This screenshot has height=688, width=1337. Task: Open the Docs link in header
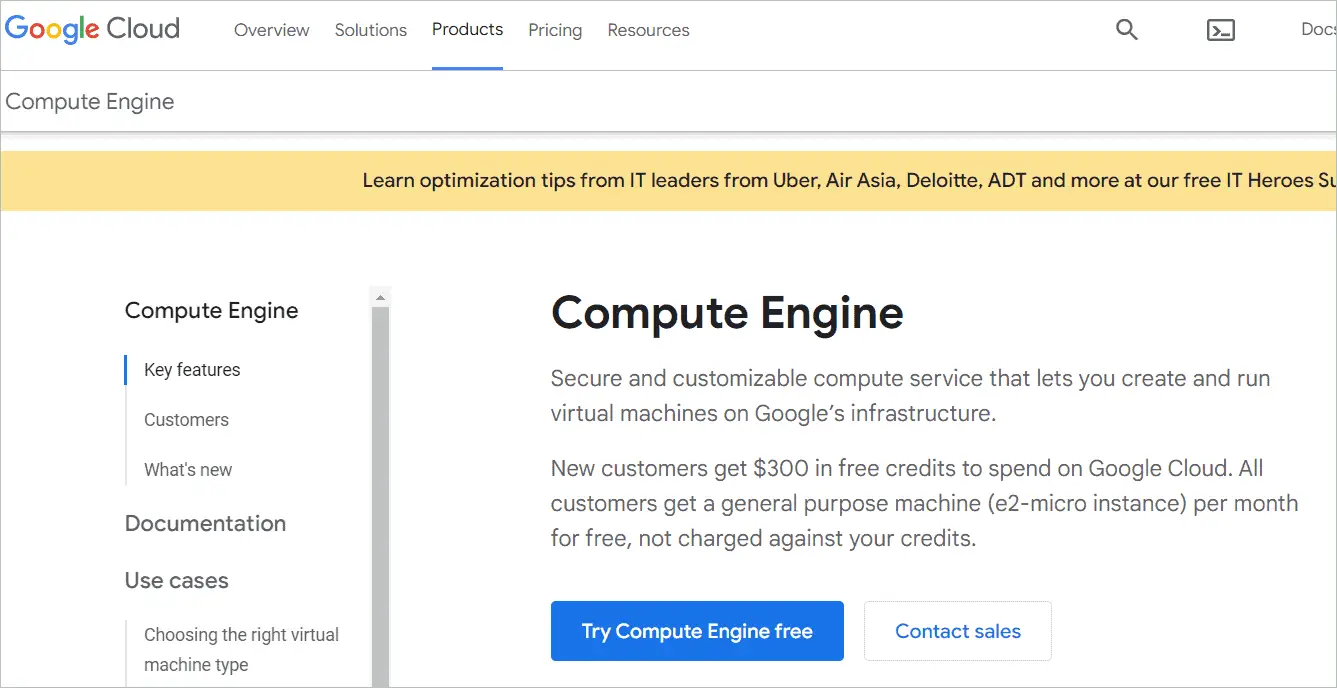(x=1318, y=30)
